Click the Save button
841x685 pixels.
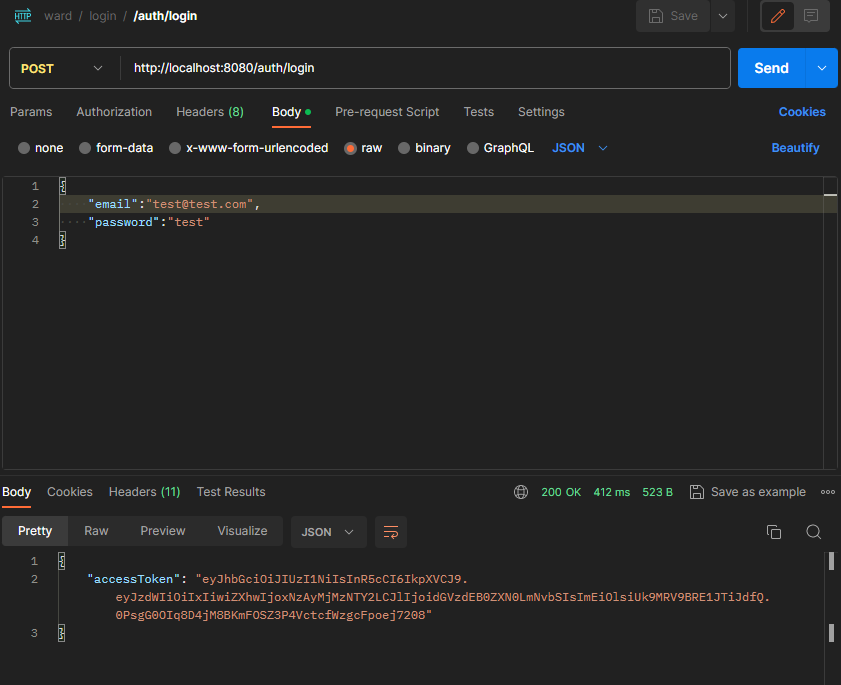[673, 16]
